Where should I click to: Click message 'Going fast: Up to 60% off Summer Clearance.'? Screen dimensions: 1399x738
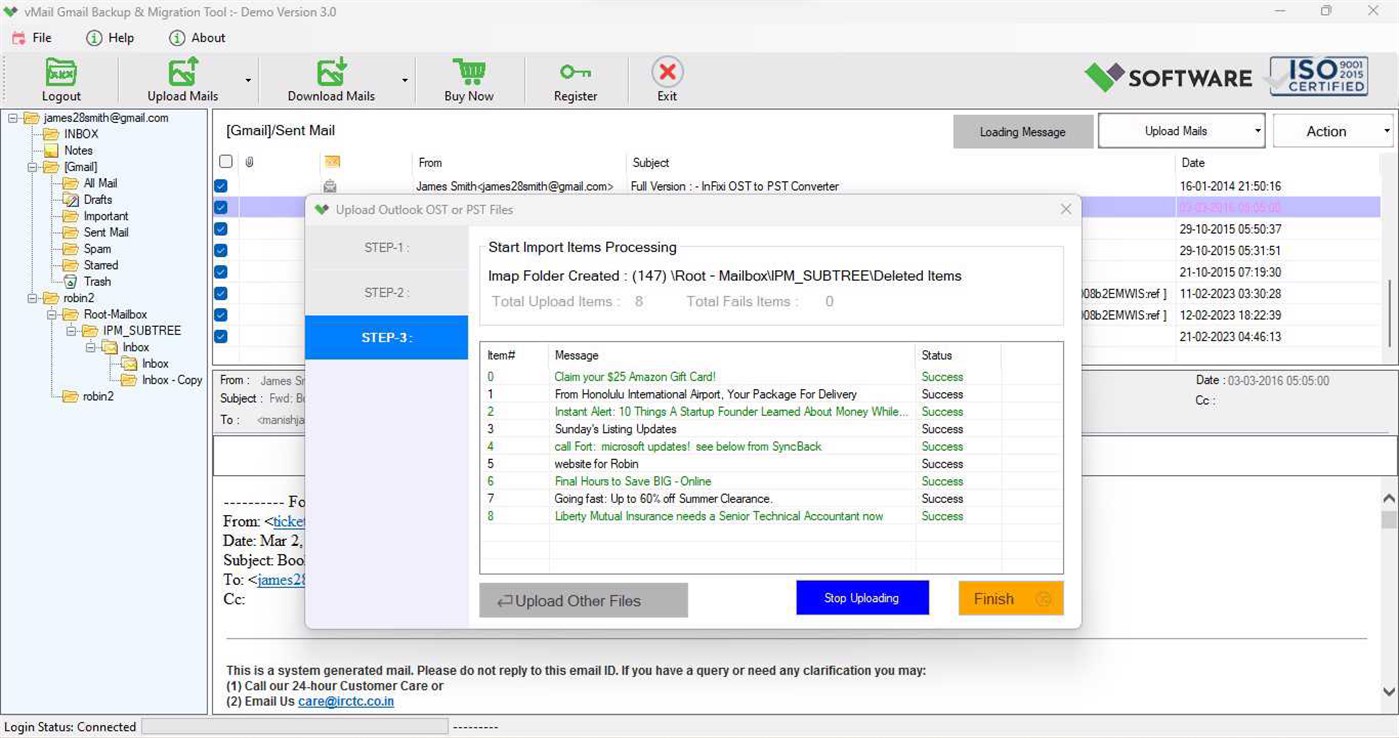[664, 499]
